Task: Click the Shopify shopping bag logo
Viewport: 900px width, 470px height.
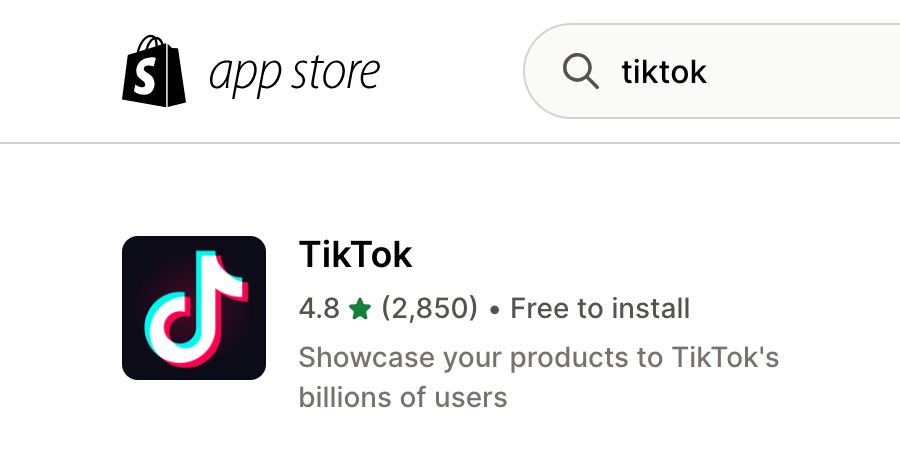Action: pyautogui.click(x=154, y=71)
